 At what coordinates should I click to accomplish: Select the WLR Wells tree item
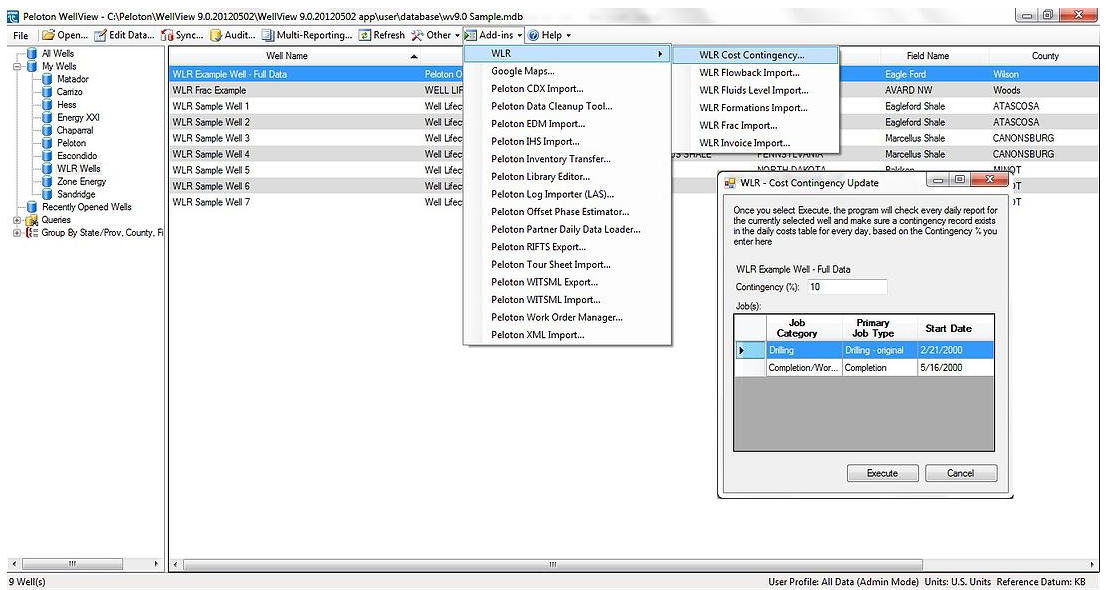78,168
